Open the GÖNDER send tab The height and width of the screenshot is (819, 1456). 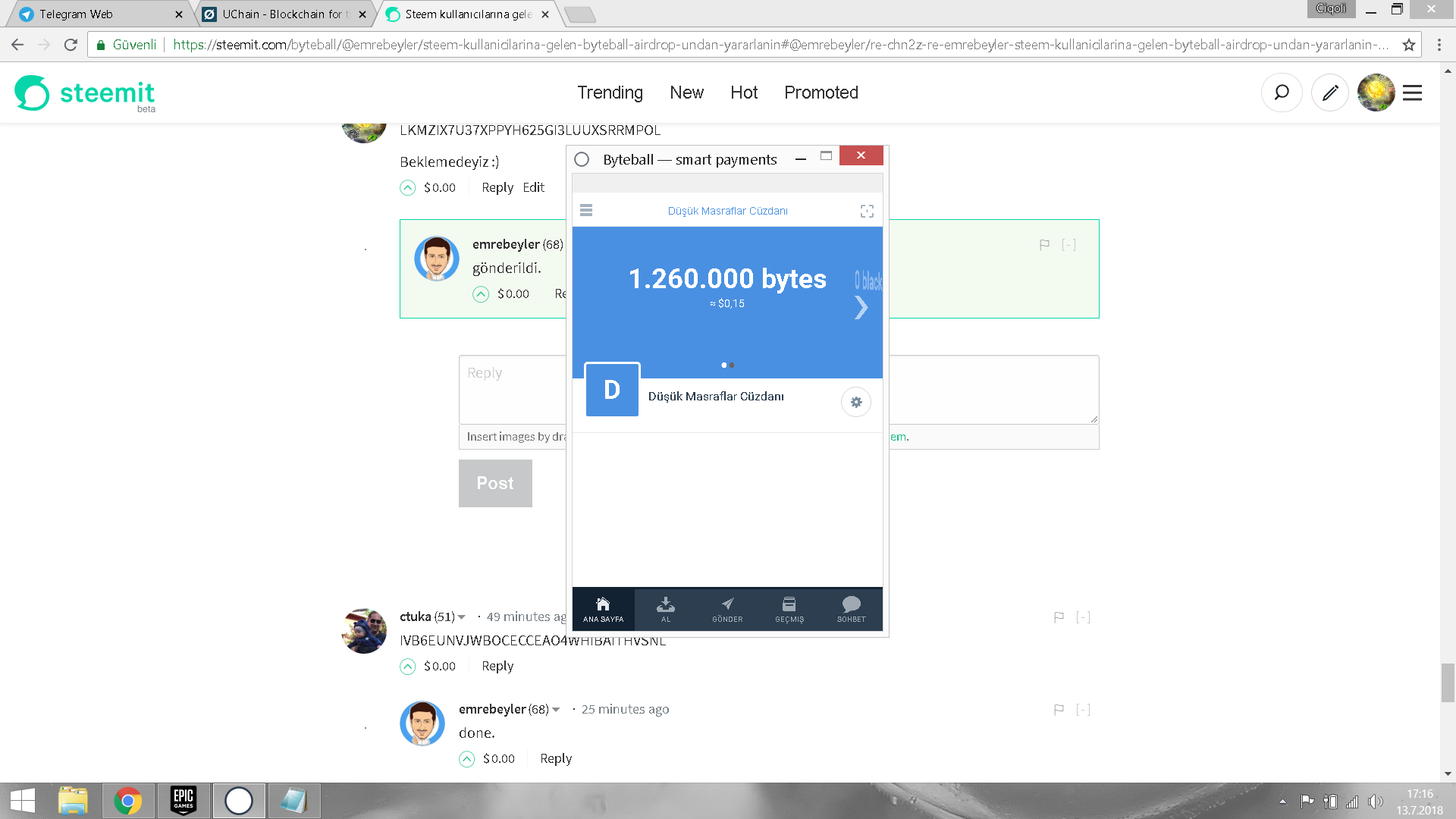(x=727, y=609)
